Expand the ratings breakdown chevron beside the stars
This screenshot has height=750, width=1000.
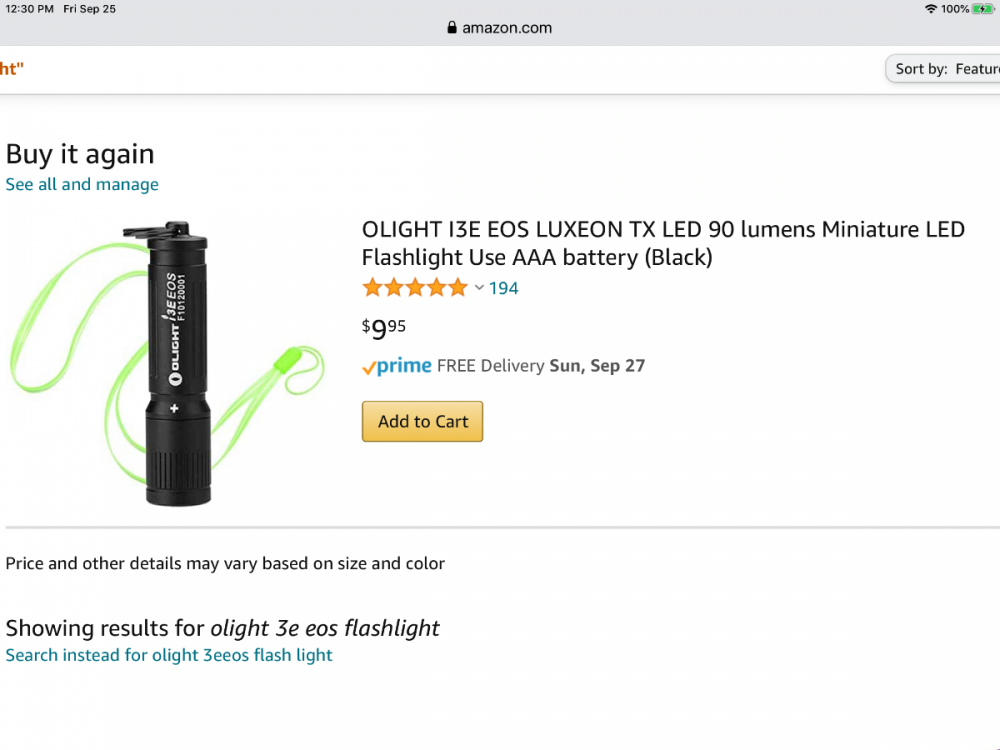[479, 288]
